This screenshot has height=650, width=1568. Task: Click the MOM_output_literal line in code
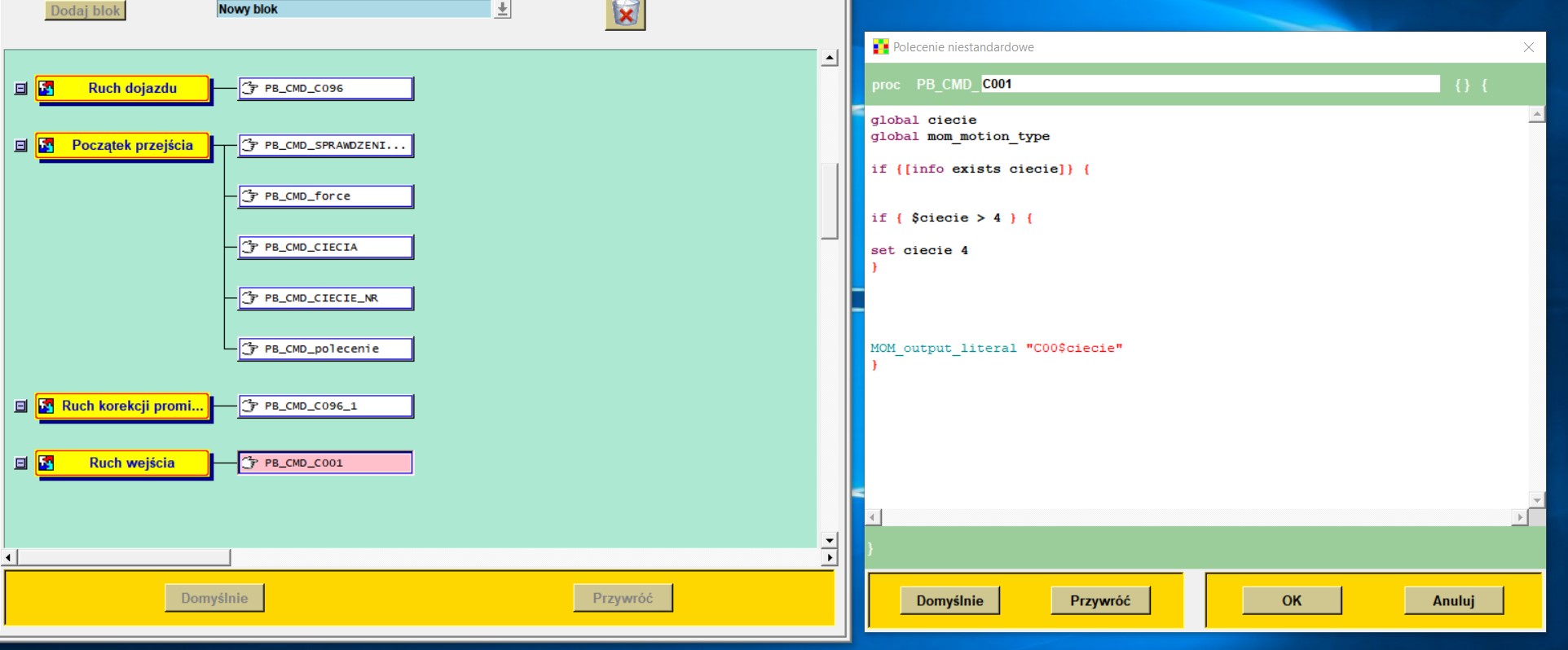[x=996, y=348]
